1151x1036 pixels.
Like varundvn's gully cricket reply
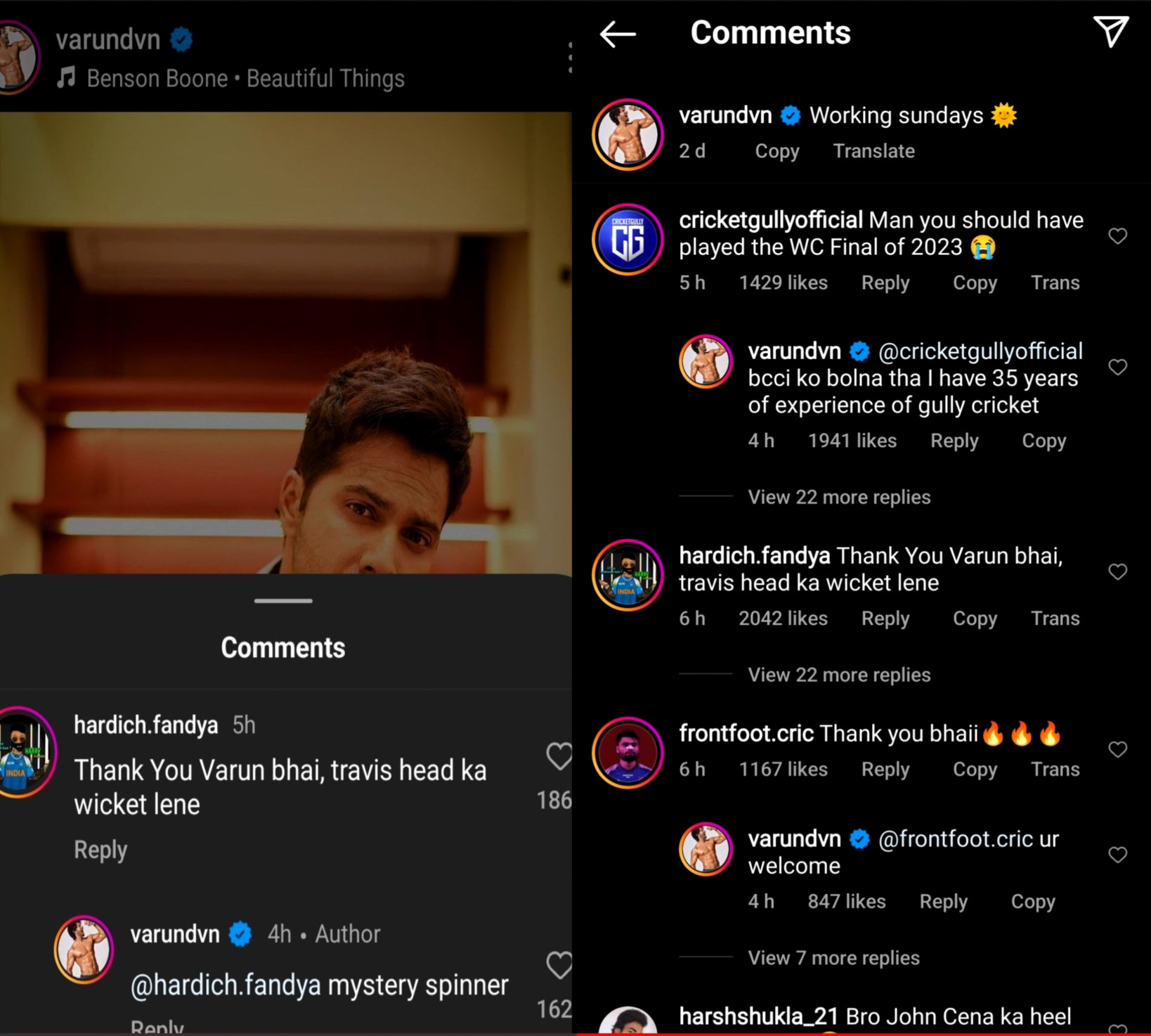click(1117, 367)
